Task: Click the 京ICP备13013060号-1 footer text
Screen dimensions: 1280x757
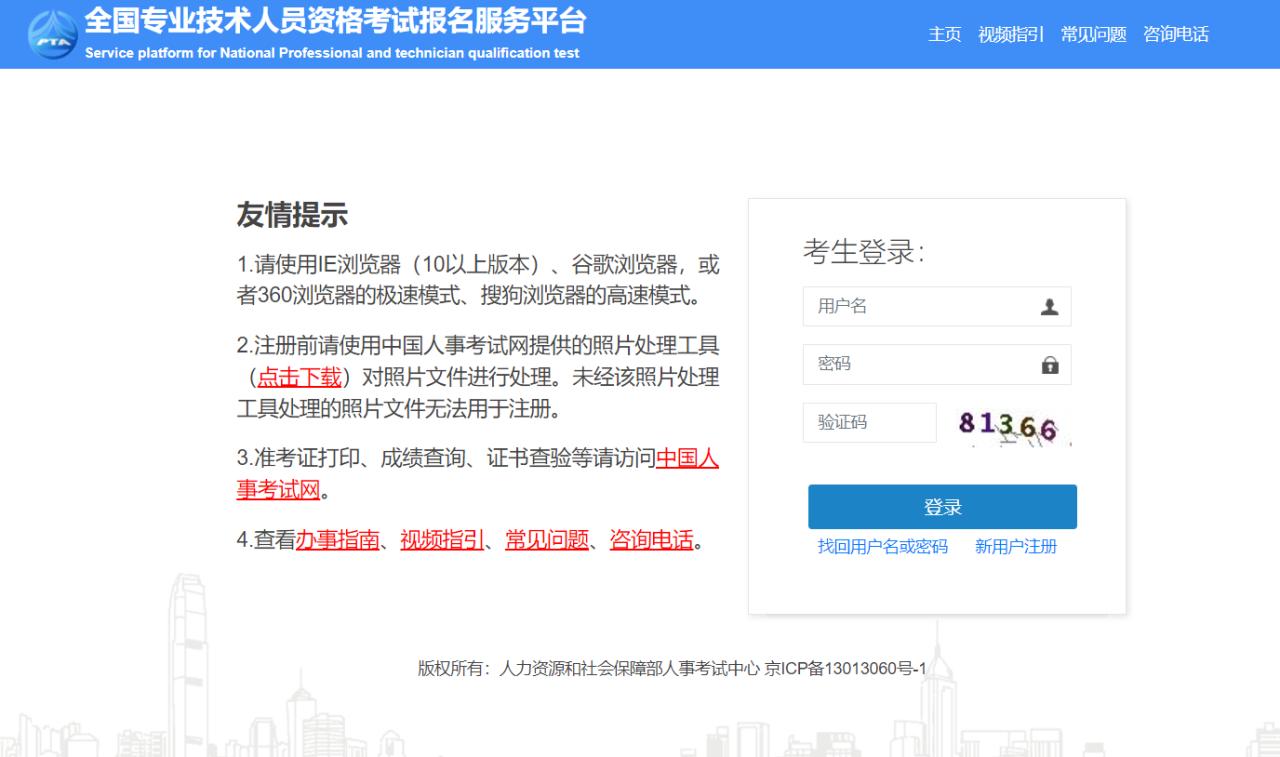Action: coord(846,669)
